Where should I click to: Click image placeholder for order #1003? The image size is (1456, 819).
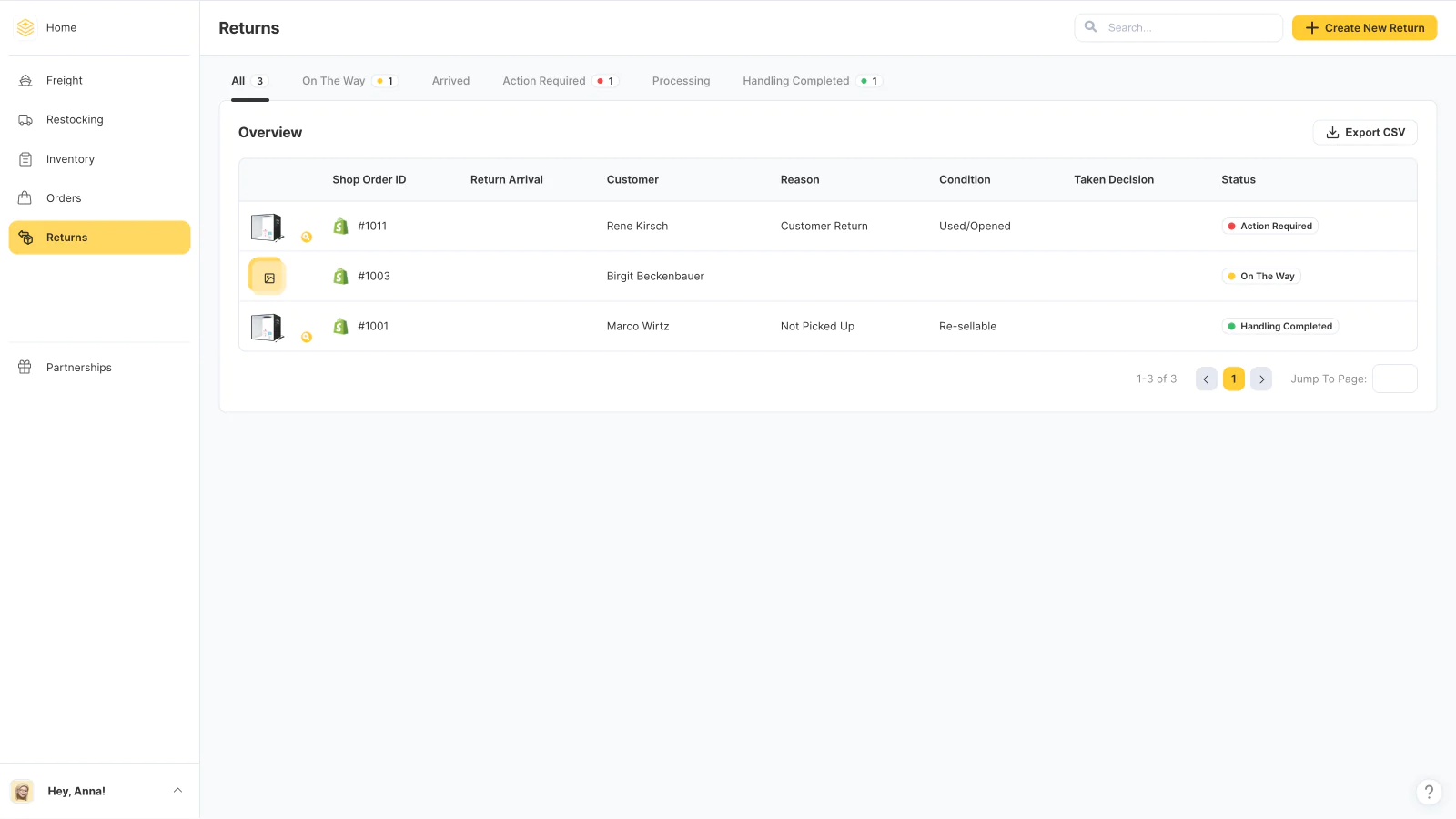coord(268,277)
